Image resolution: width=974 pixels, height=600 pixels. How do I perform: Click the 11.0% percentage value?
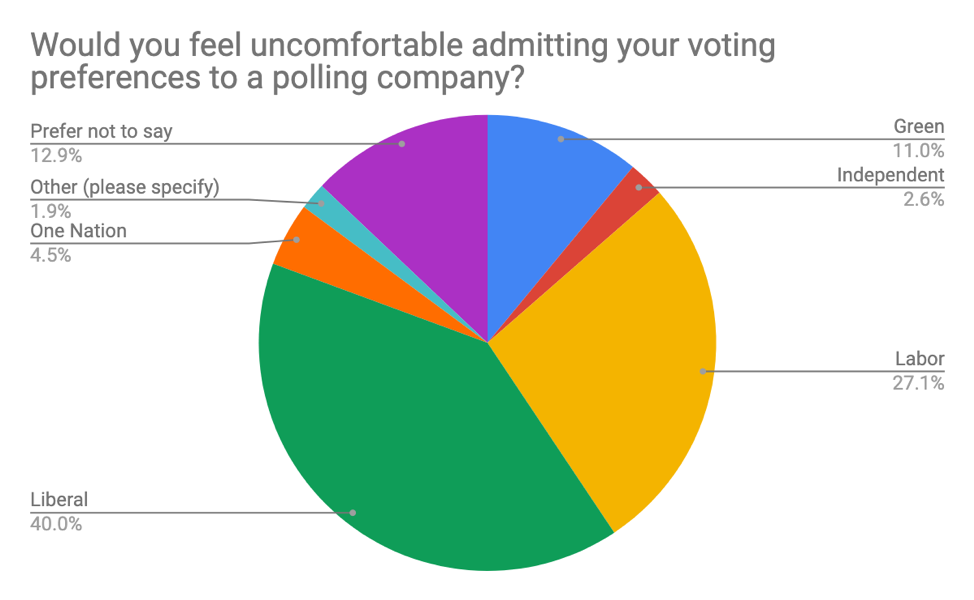[x=919, y=151]
